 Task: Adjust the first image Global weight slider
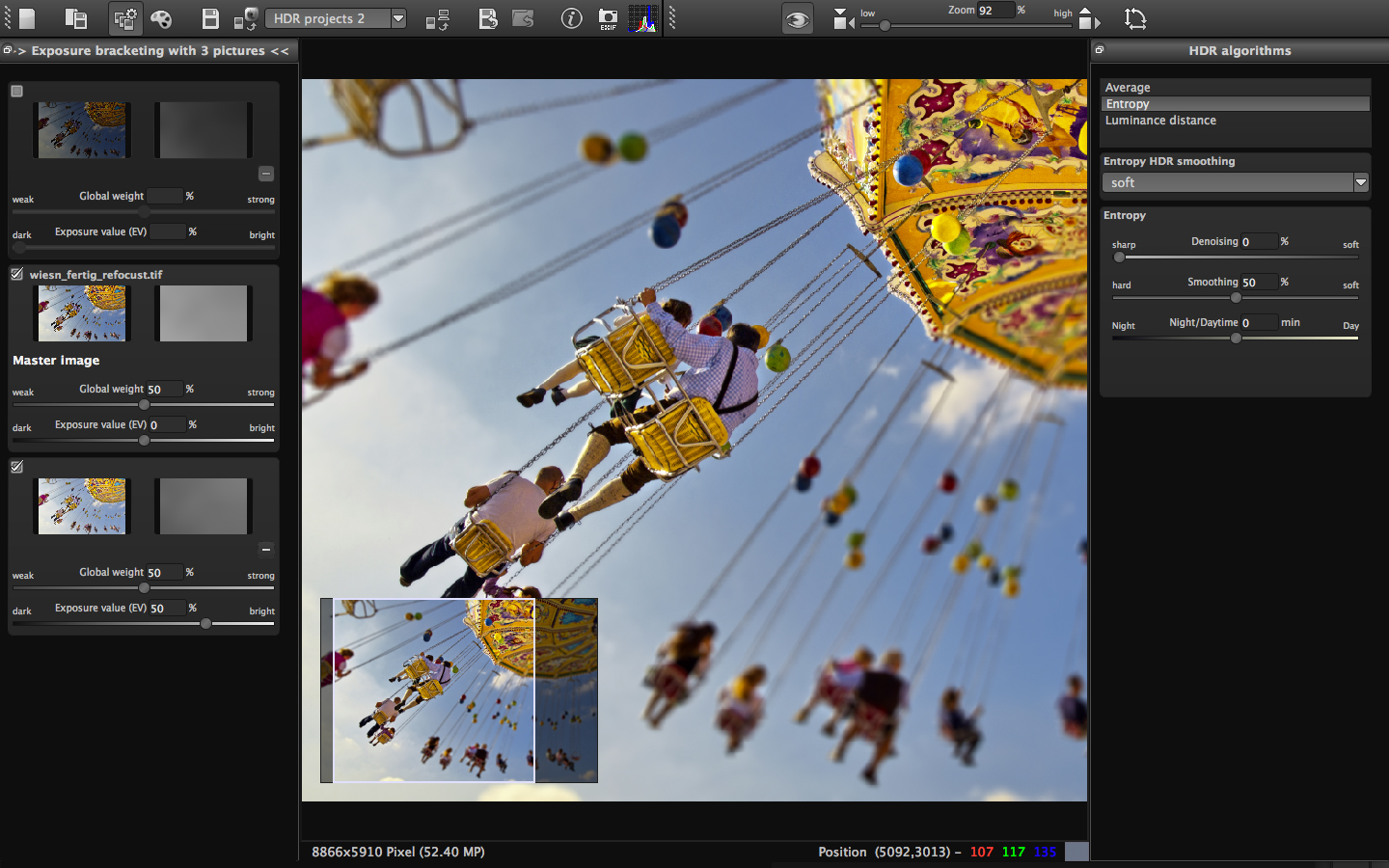click(144, 211)
